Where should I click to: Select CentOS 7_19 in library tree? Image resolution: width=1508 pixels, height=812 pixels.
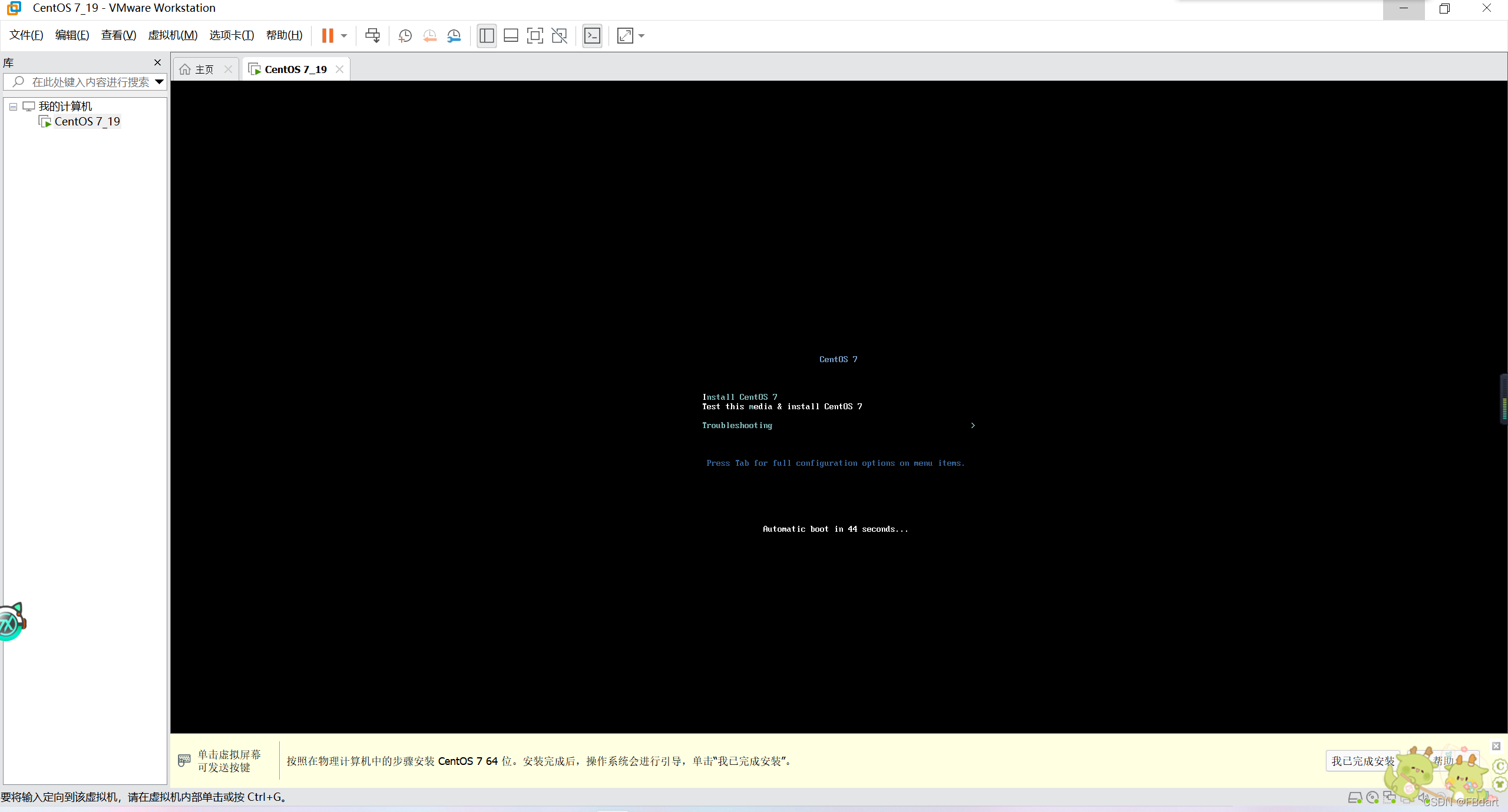point(87,122)
